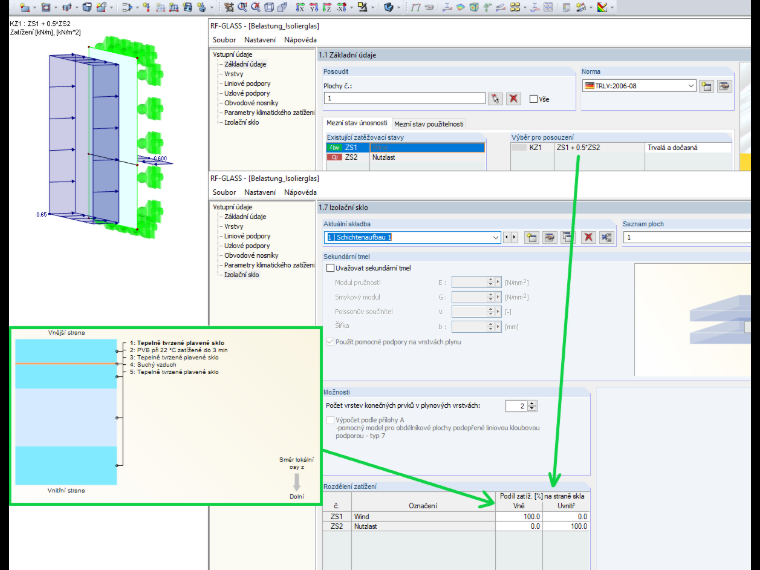Viewport: 760px width, 570px height.
Task: Click arrow button next to Modul pružnosti E field
Action: coord(498,282)
